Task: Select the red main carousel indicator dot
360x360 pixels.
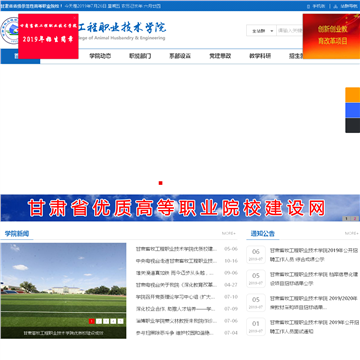Action: click(160, 183)
